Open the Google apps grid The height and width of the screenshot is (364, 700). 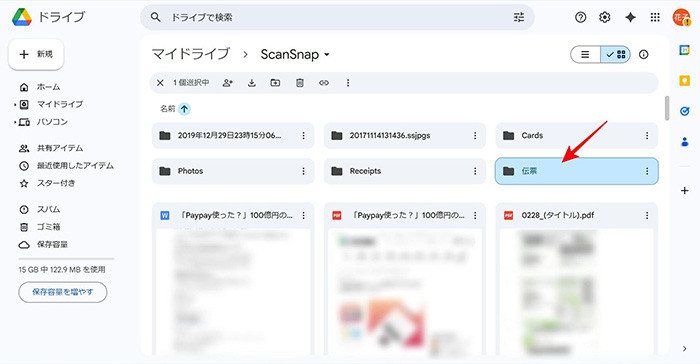pos(655,17)
